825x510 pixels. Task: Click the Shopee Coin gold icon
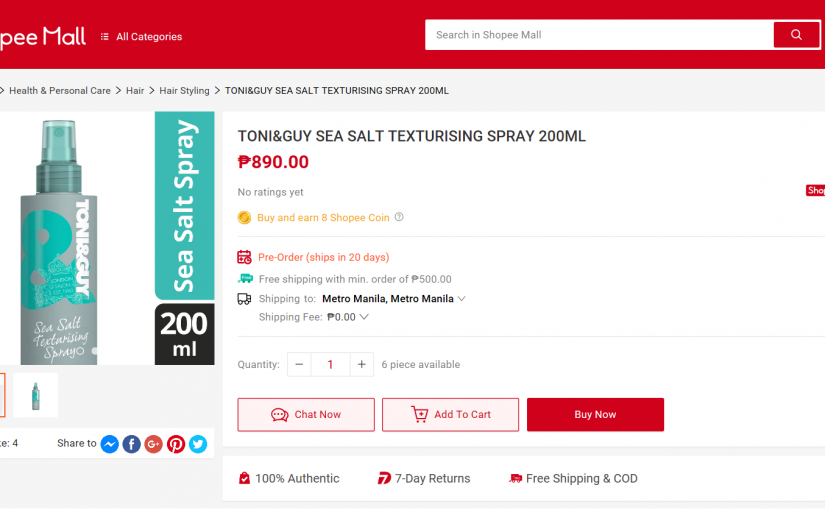click(244, 218)
